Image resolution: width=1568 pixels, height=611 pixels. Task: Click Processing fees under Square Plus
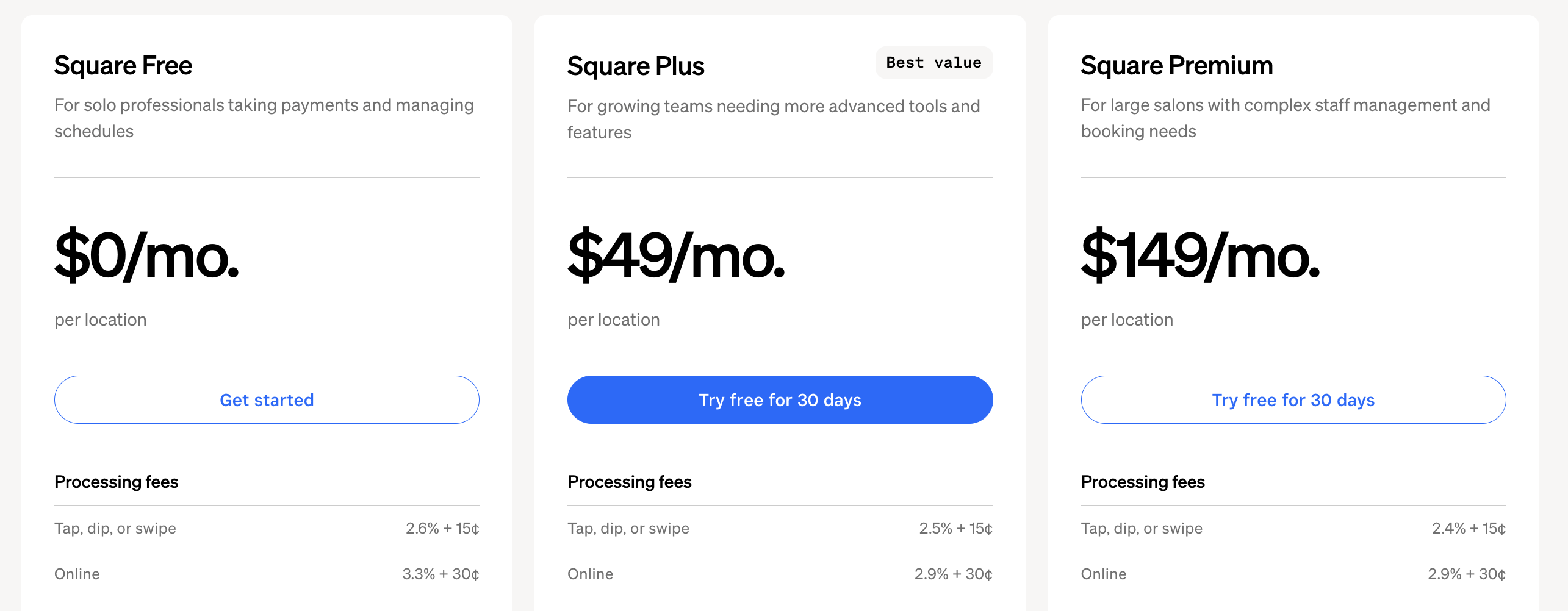(x=630, y=482)
